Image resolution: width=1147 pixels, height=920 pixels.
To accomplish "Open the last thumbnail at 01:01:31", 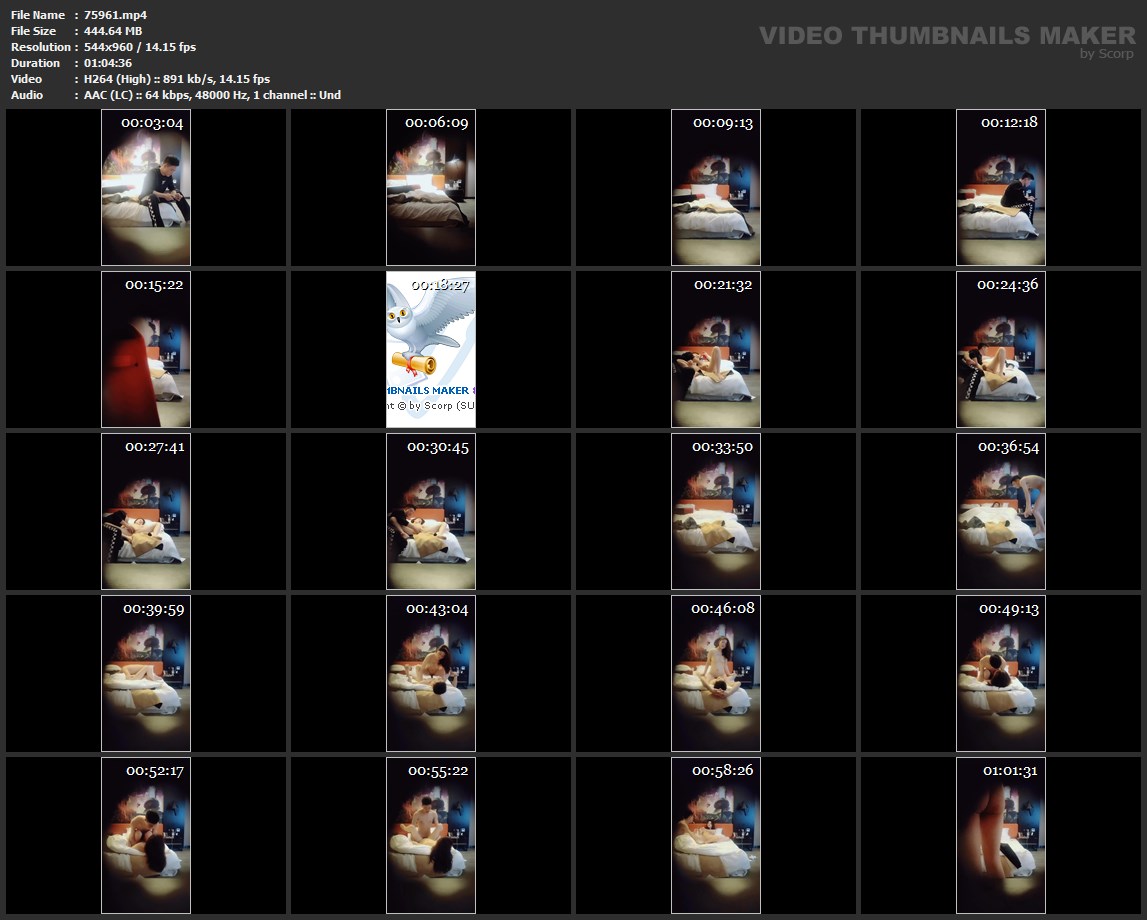I will click(x=1001, y=836).
